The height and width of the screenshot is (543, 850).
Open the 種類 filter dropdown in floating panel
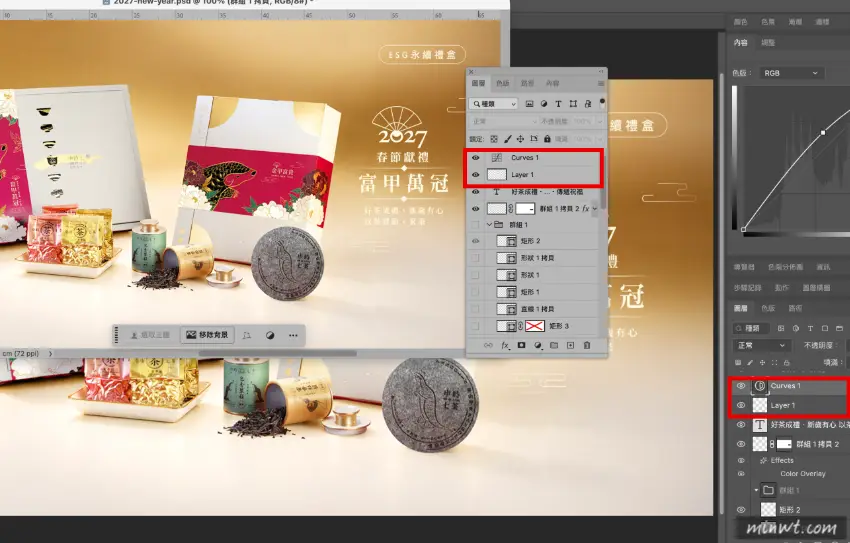click(493, 104)
